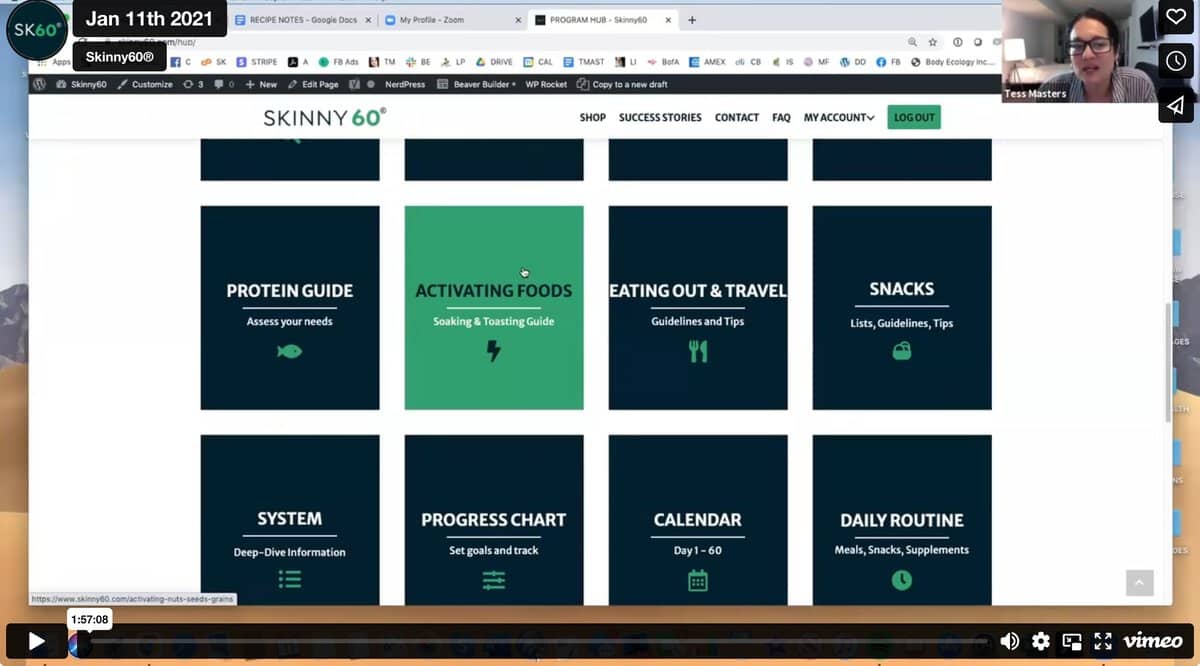Click the lightning bolt icon in Activating Foods
Image resolution: width=1200 pixels, height=666 pixels.
point(494,351)
